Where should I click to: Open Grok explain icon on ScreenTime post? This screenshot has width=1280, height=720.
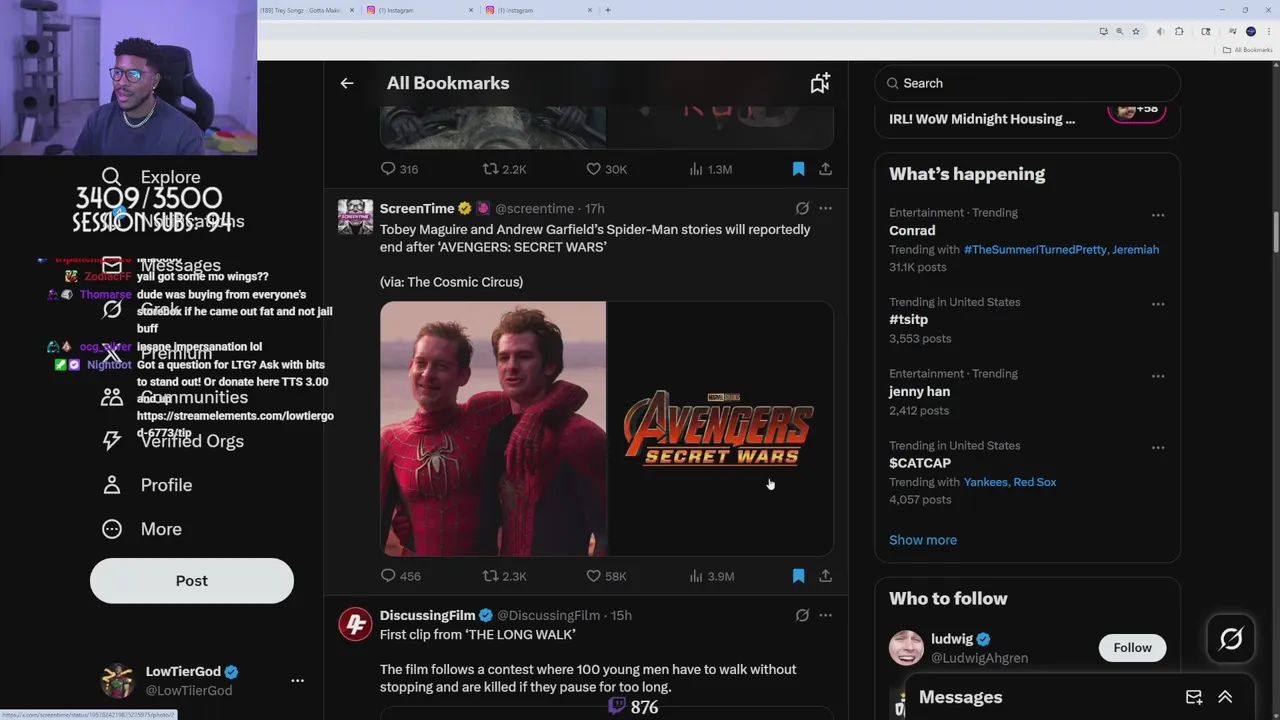pos(802,208)
